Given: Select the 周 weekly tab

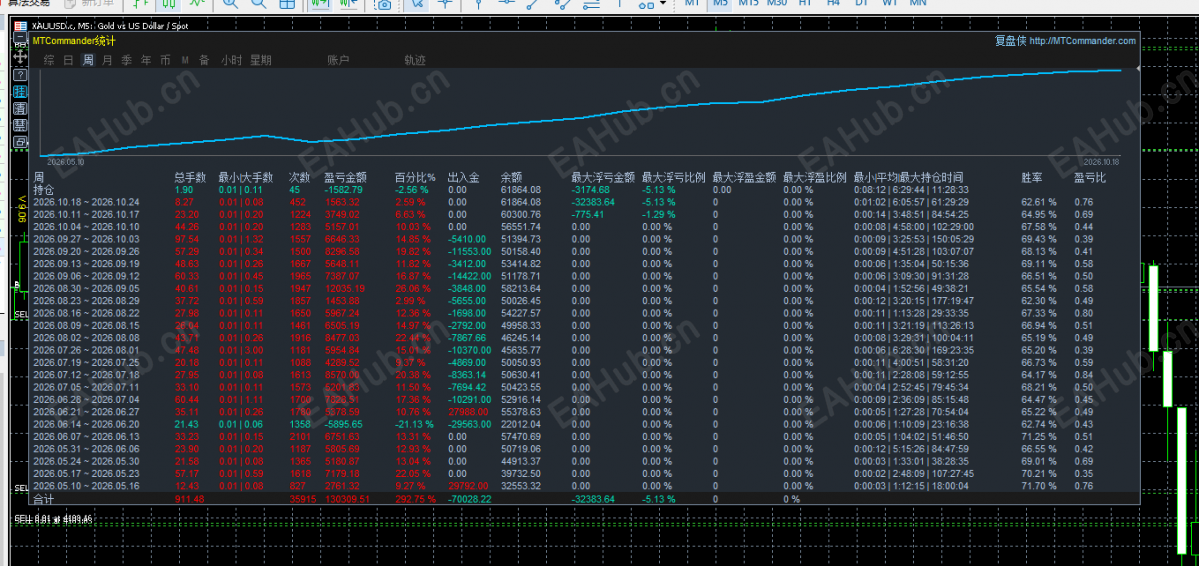Looking at the screenshot, I should click(x=88, y=60).
